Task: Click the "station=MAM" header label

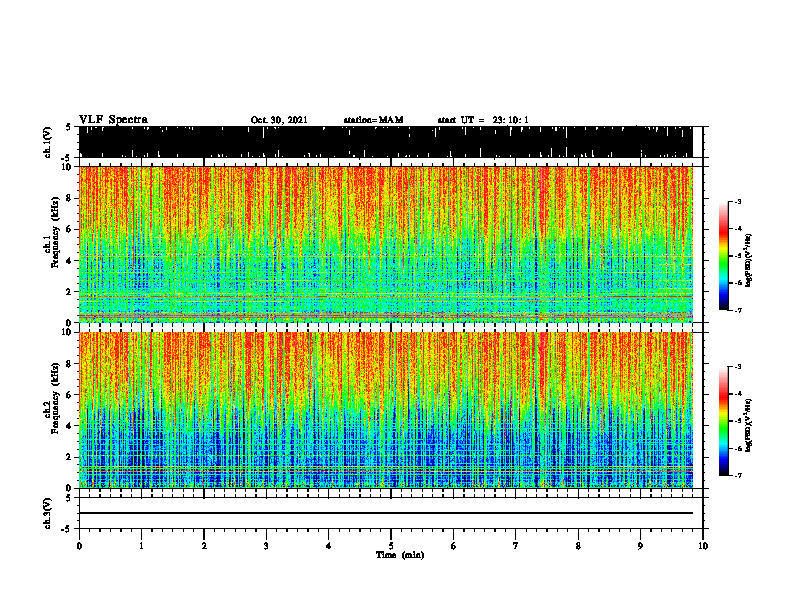Action: pos(373,120)
